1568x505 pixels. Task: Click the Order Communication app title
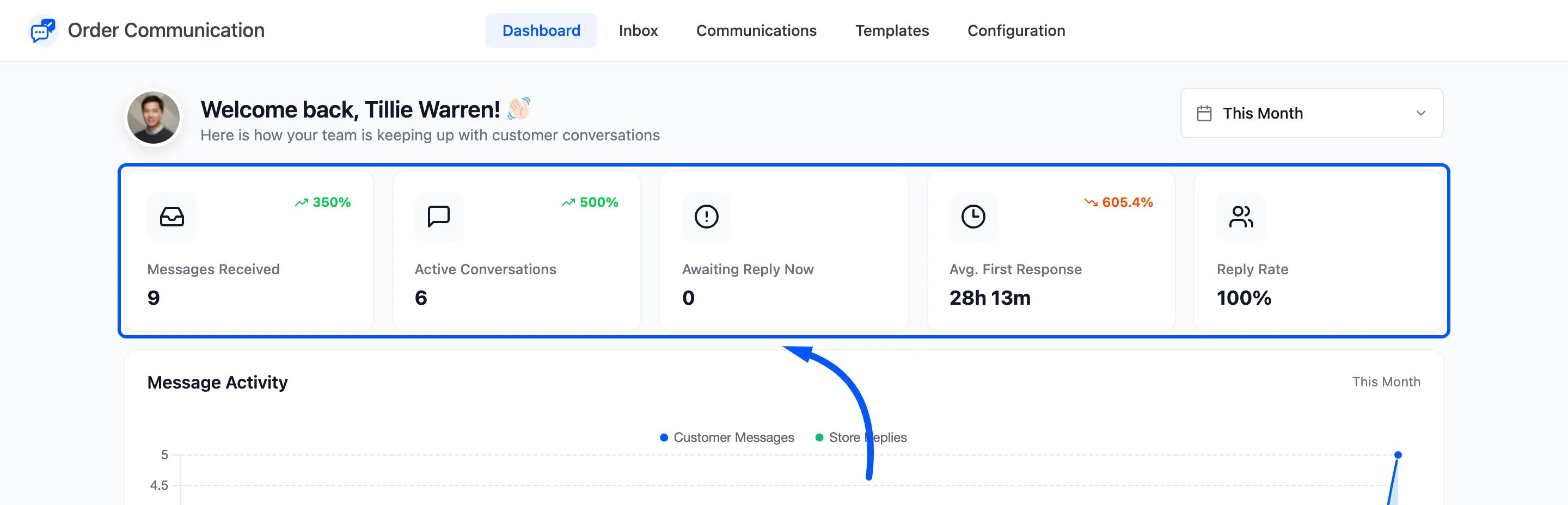(166, 30)
